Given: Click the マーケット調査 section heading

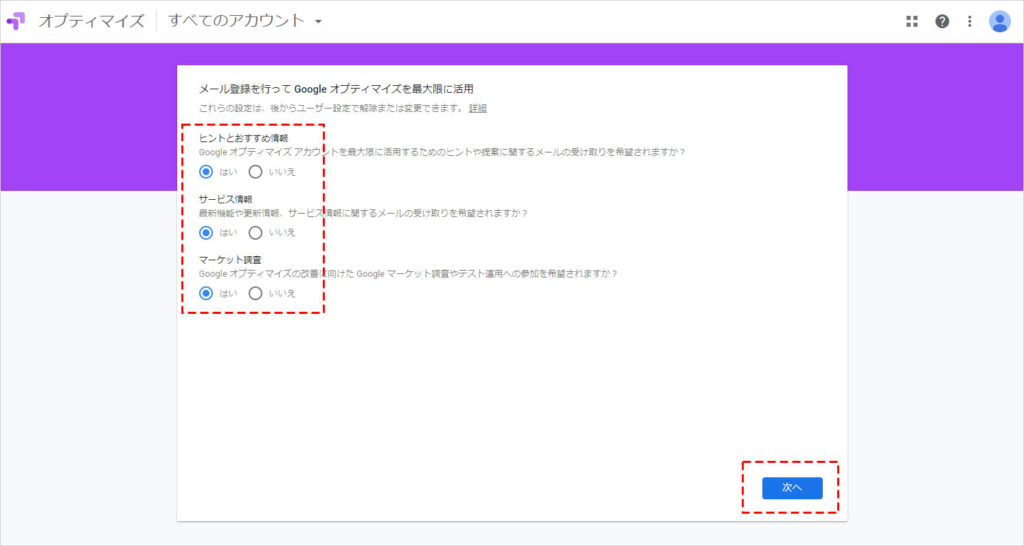Looking at the screenshot, I should pos(230,260).
